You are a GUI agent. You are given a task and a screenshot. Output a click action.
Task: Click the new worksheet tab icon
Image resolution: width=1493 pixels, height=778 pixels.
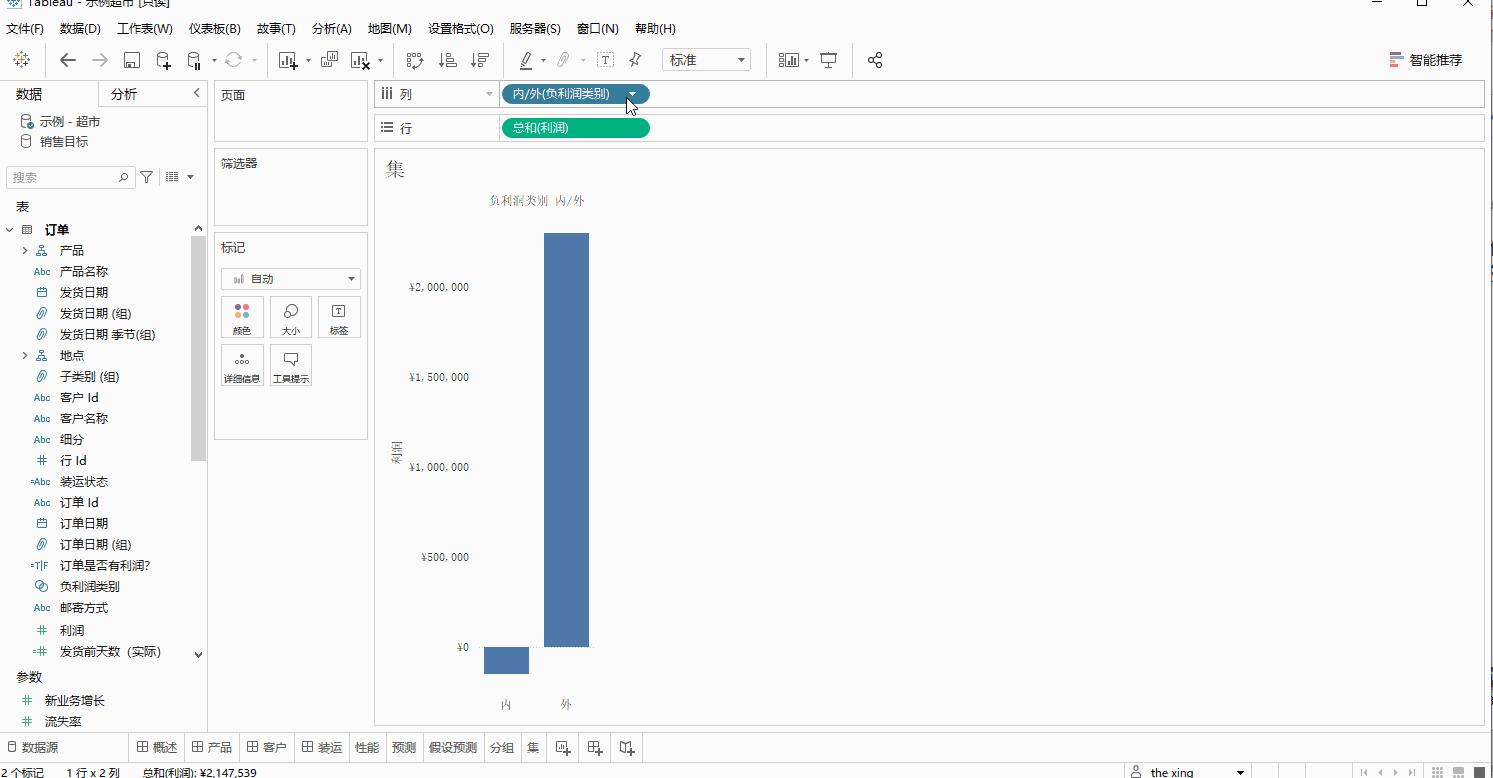point(563,747)
